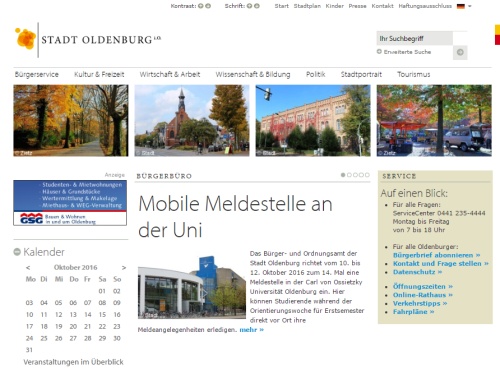This screenshot has width=500, height=369.
Task: Click the left Kontrast adjustment icon
Action: point(201,6)
